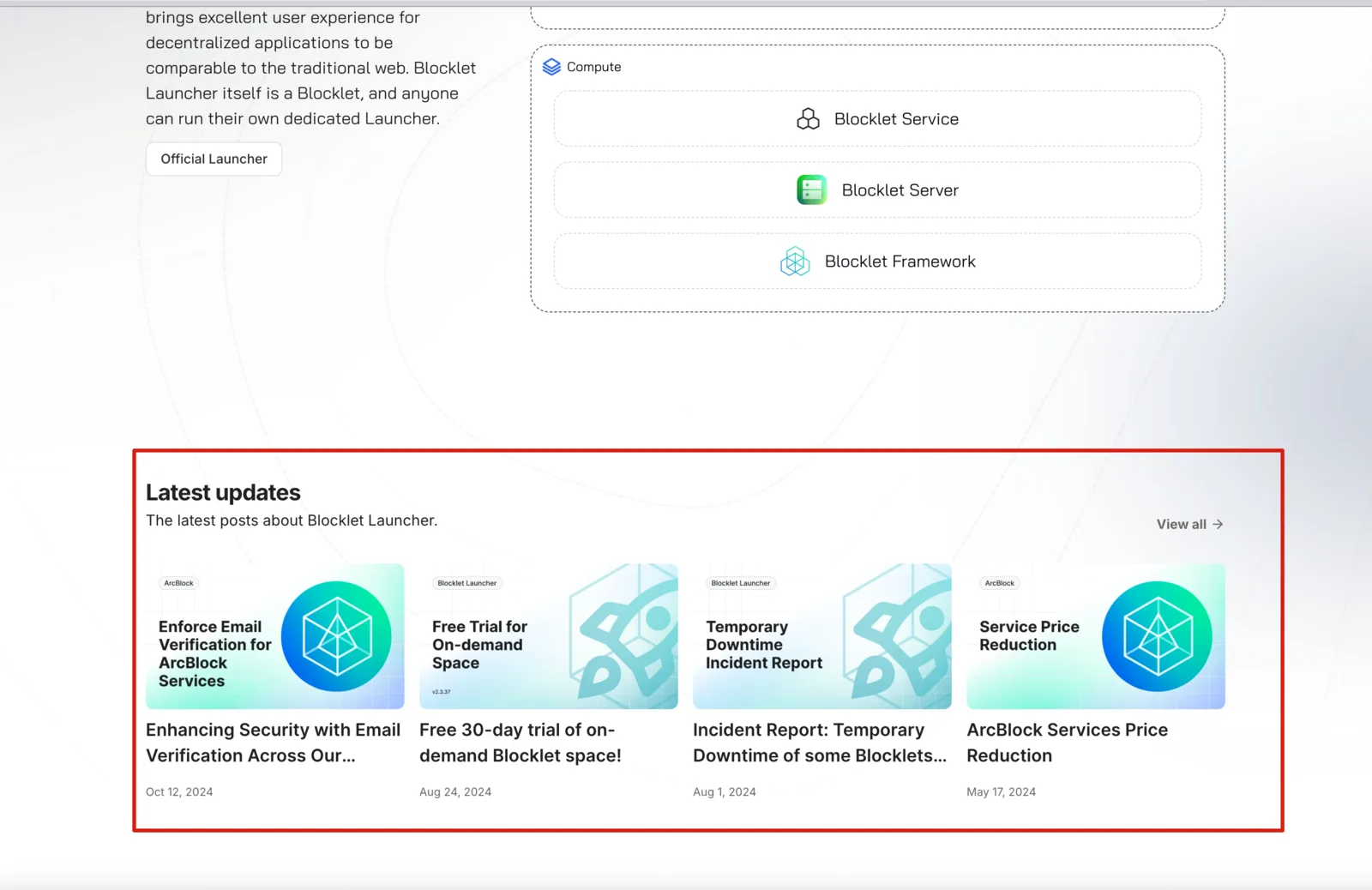This screenshot has width=1372, height=890.
Task: Click the Compute layers icon
Action: [551, 67]
